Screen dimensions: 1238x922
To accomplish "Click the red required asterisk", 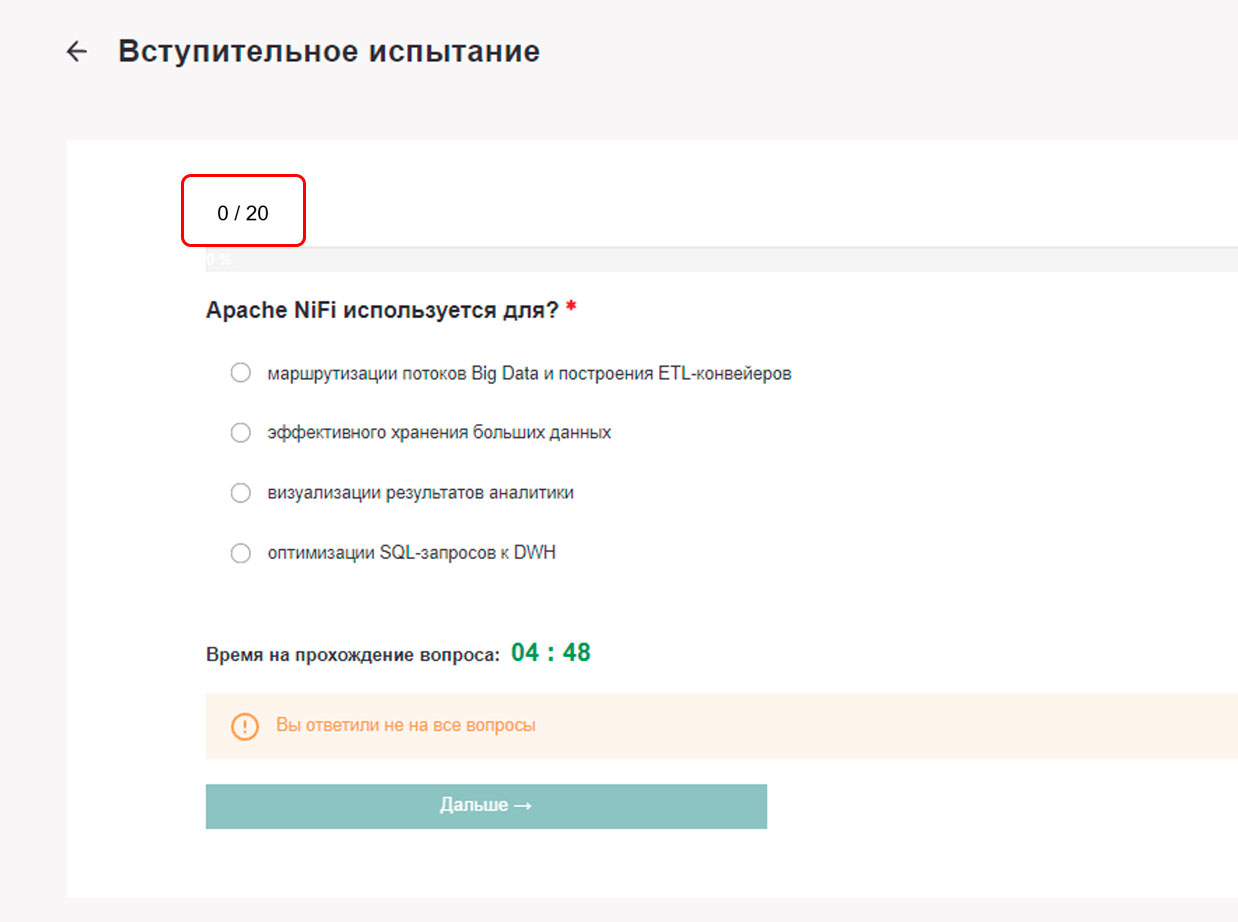I will (571, 309).
